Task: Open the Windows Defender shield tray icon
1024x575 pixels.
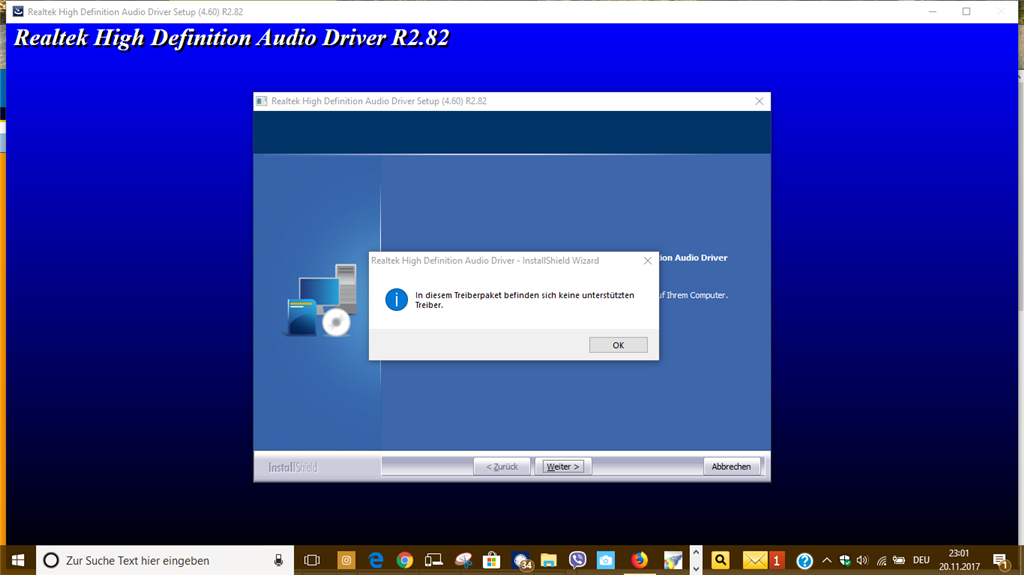Action: click(x=845, y=561)
